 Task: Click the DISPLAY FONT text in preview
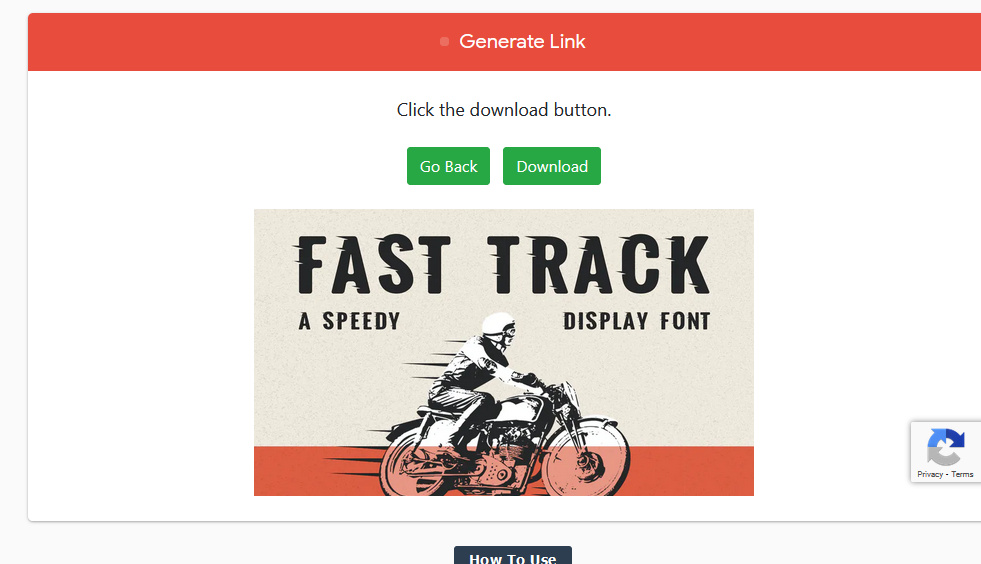tap(637, 321)
